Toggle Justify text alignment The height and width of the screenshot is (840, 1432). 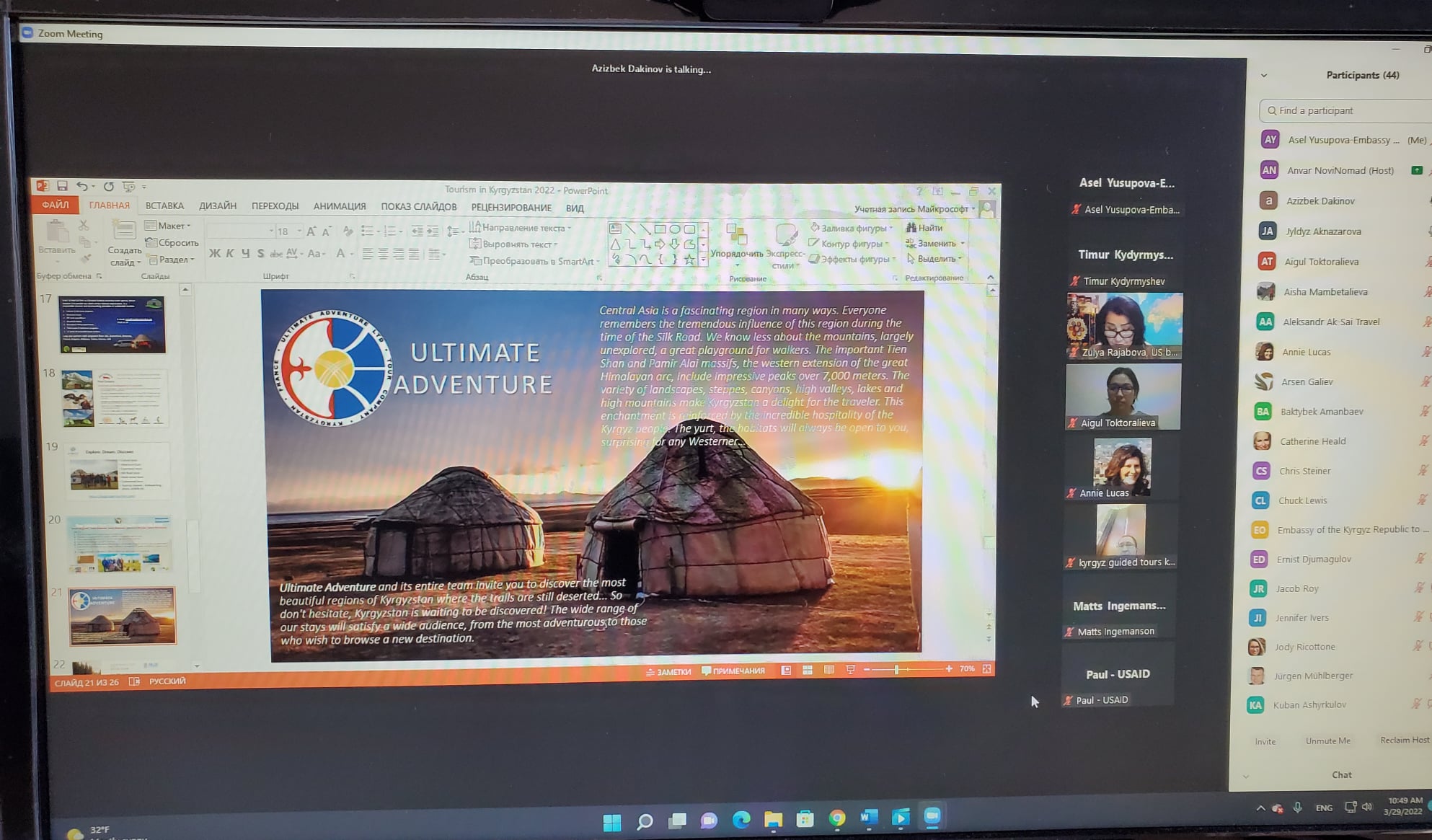click(x=414, y=254)
